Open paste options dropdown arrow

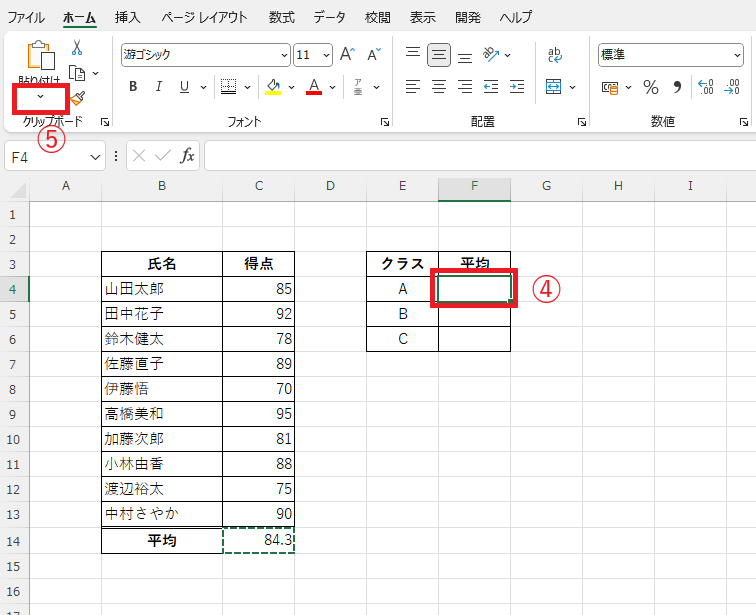pos(40,97)
